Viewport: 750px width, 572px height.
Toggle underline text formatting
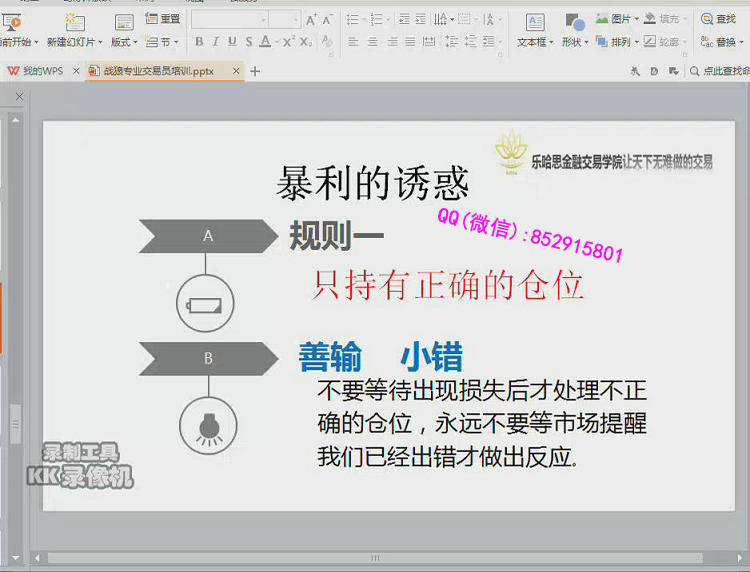coord(232,42)
